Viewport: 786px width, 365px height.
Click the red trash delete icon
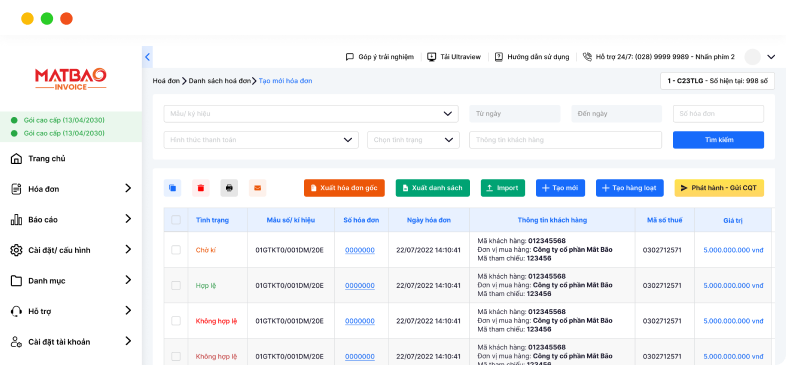pyautogui.click(x=201, y=188)
